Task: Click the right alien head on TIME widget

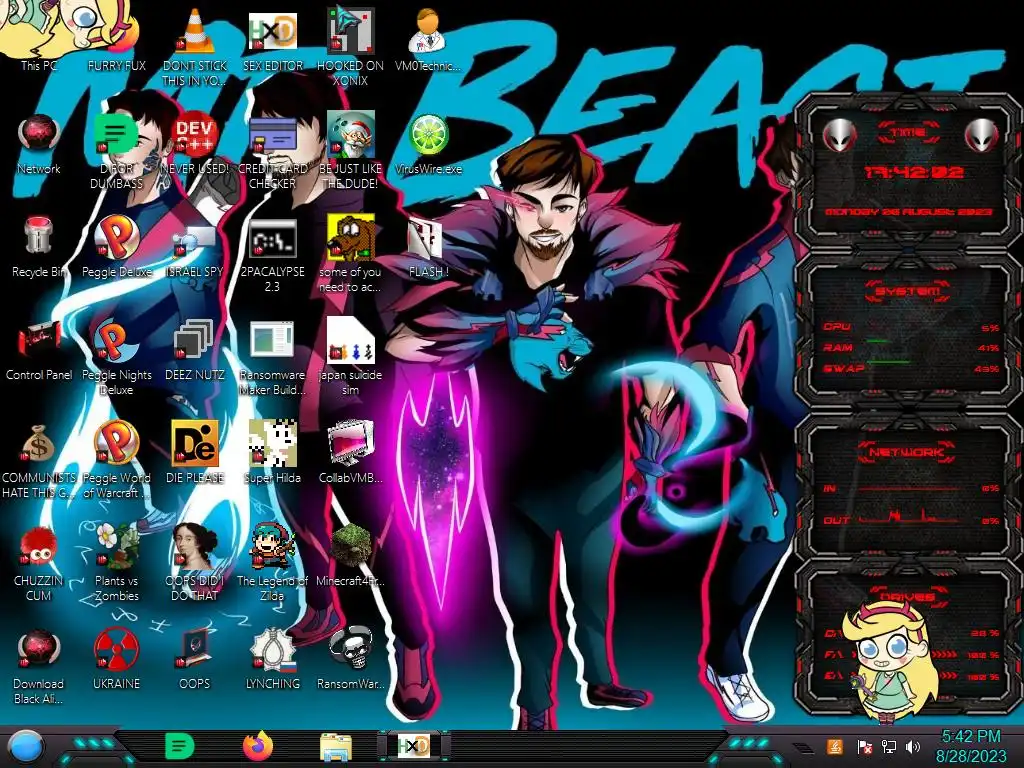Action: (x=982, y=135)
